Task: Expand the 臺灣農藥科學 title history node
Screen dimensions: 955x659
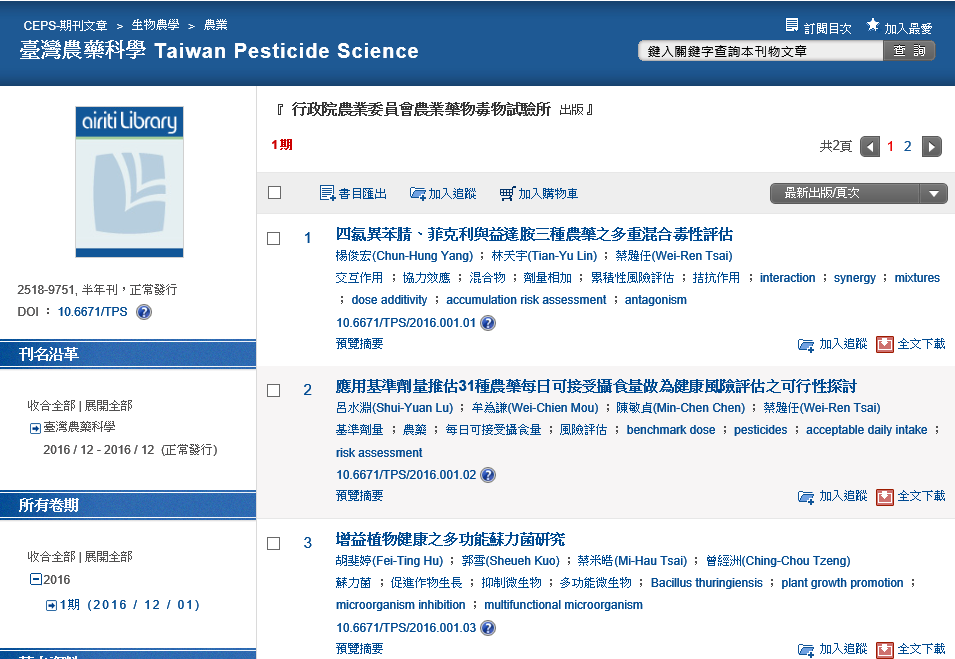Action: click(35, 429)
